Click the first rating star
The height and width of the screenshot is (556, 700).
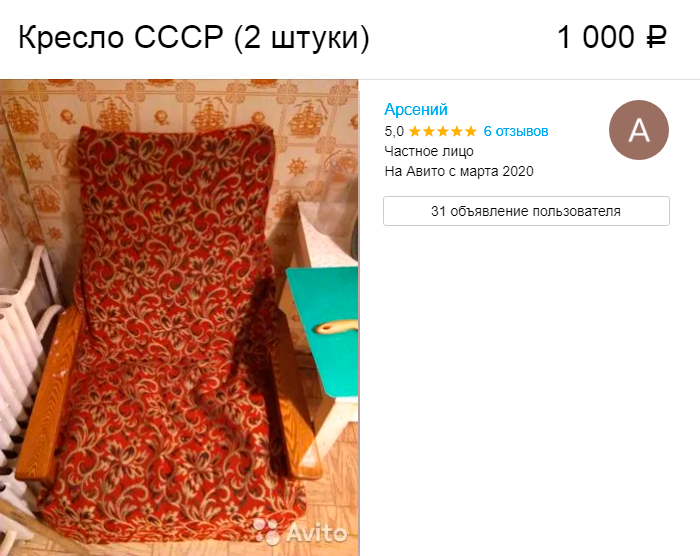[x=415, y=131]
